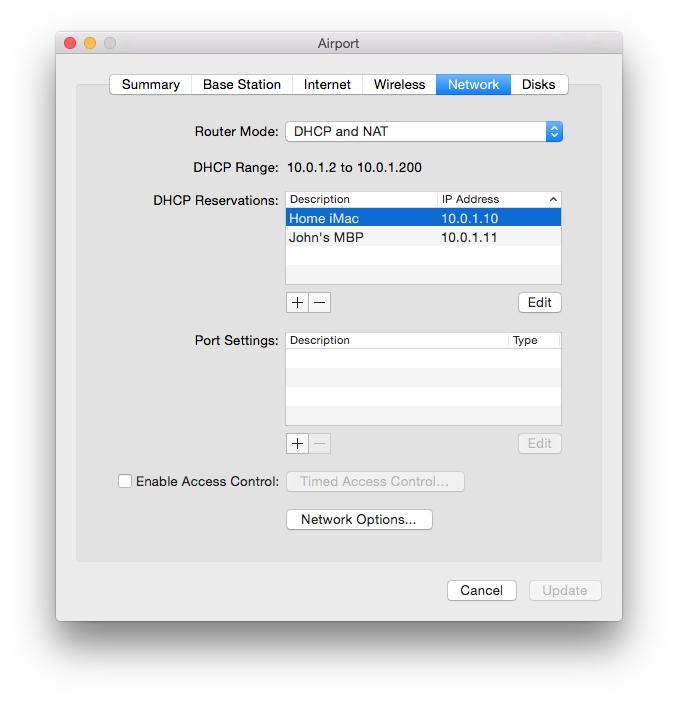Edit the selected DHCP reservation
678x701 pixels.
539,303
